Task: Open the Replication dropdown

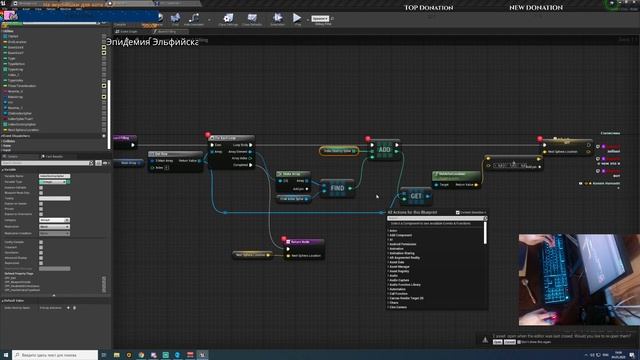Action: click(x=54, y=227)
